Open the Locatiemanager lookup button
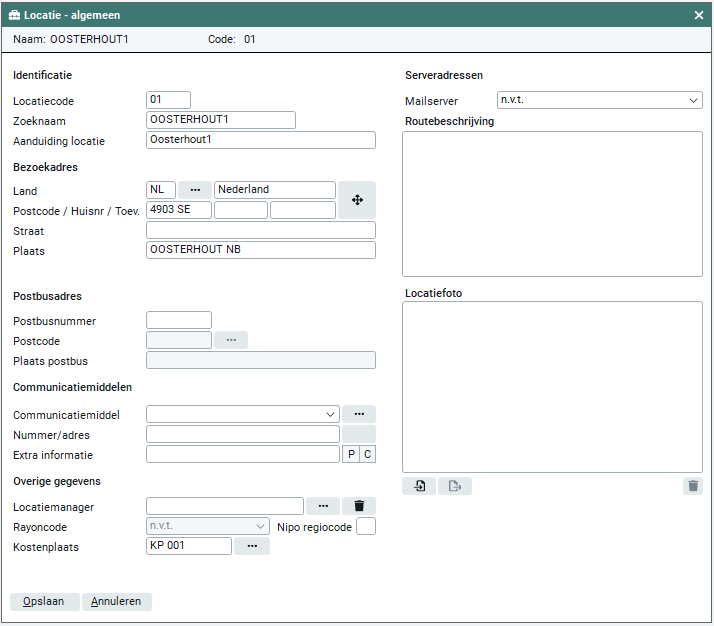714x626 pixels. pyautogui.click(x=323, y=506)
